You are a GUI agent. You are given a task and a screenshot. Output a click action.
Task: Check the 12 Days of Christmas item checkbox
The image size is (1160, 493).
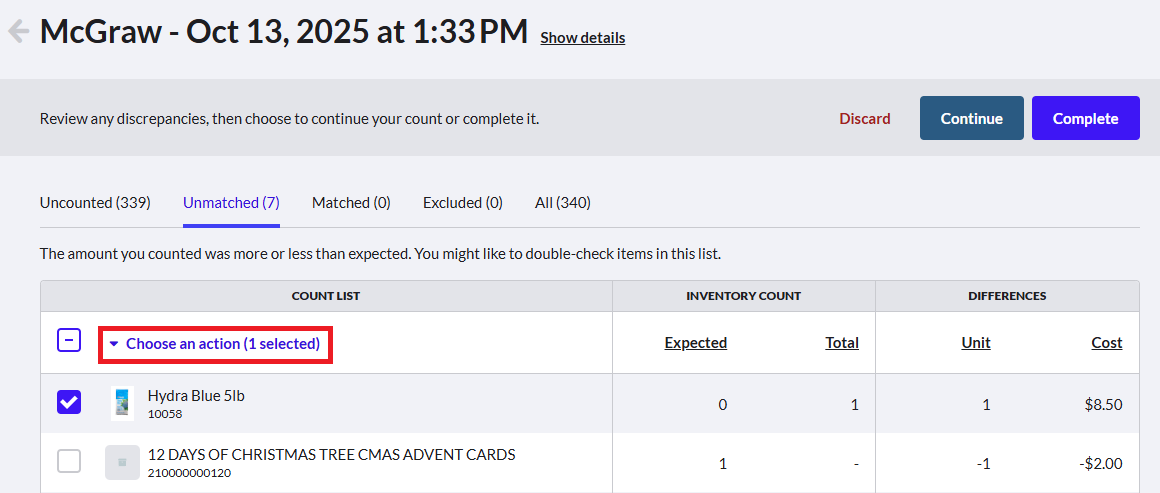point(70,462)
